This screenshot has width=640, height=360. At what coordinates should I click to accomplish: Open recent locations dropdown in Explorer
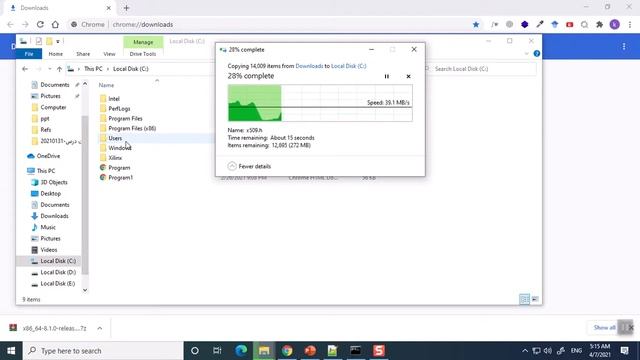tap(50, 69)
